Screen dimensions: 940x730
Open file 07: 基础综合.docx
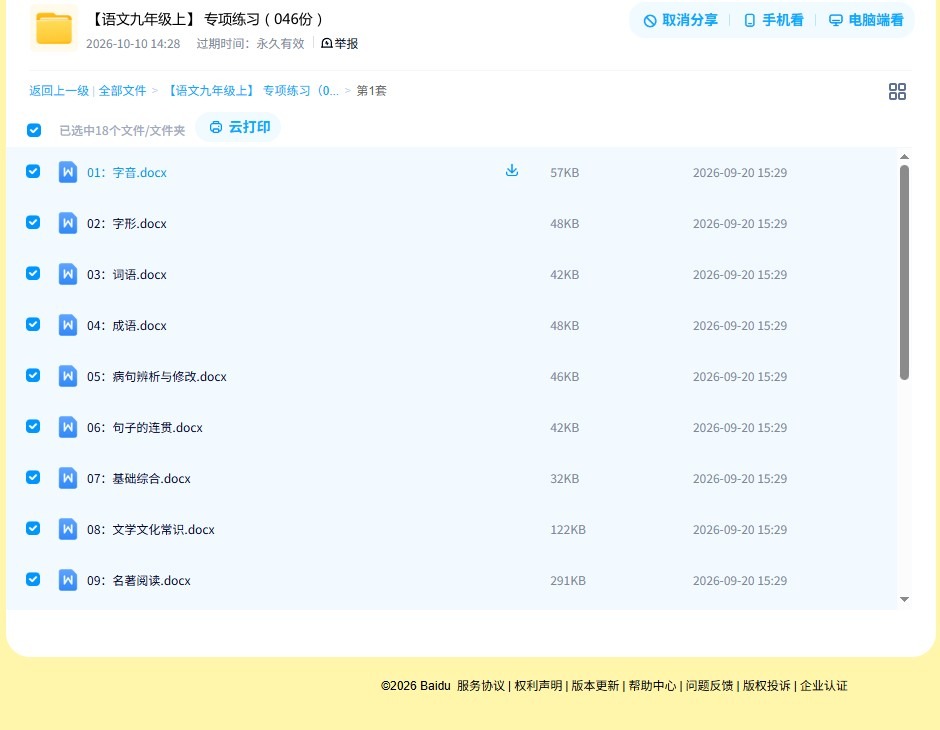[x=138, y=478]
